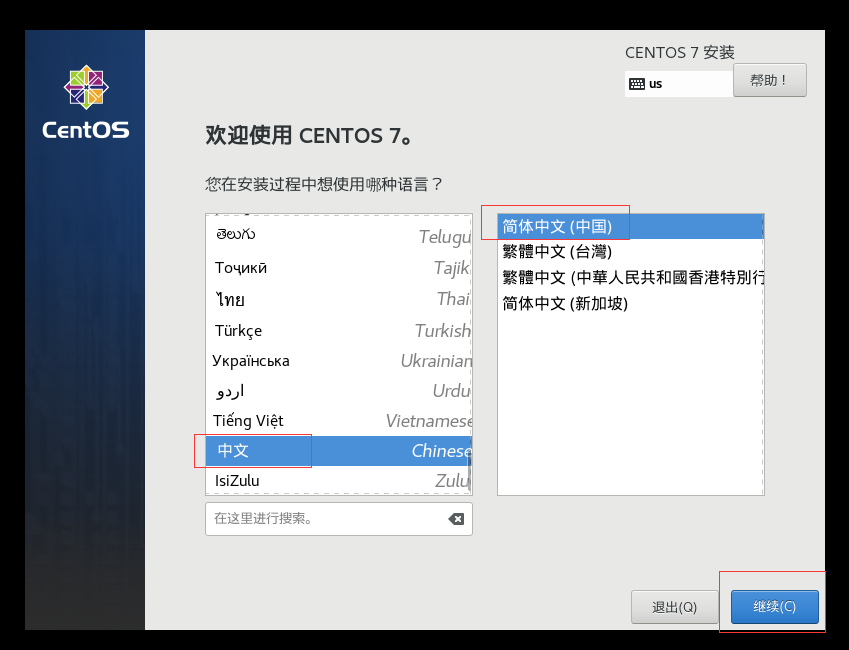Choose 简体中文 (新加坡) locale
The width and height of the screenshot is (849, 650).
coord(630,303)
